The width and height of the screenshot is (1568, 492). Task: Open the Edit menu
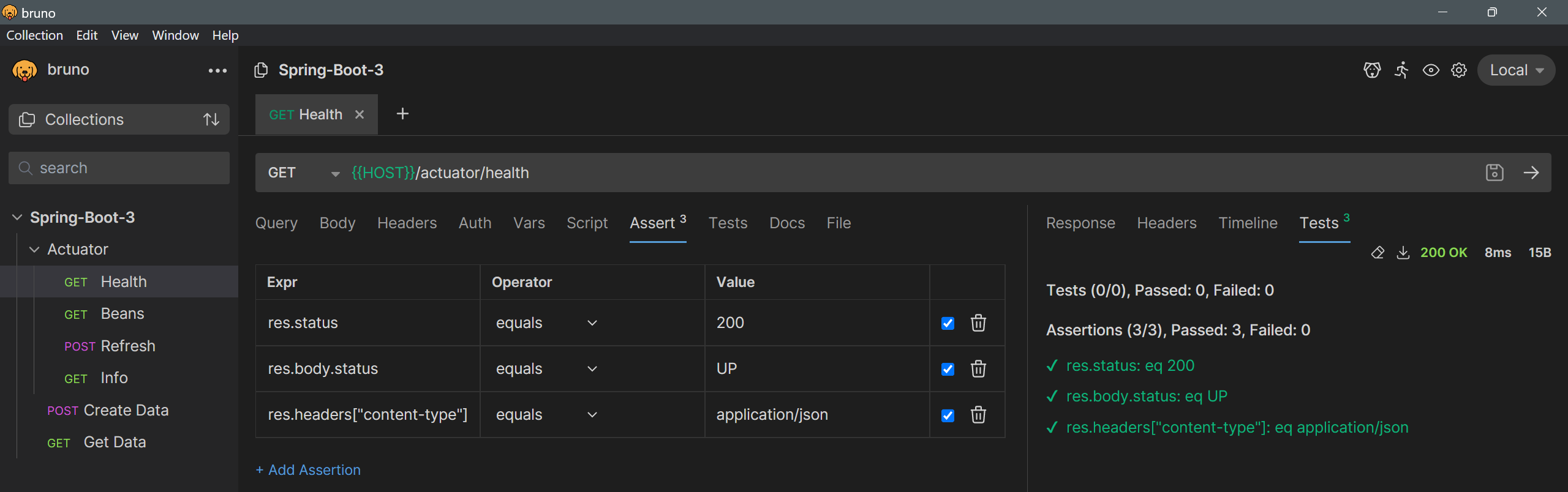tap(86, 35)
